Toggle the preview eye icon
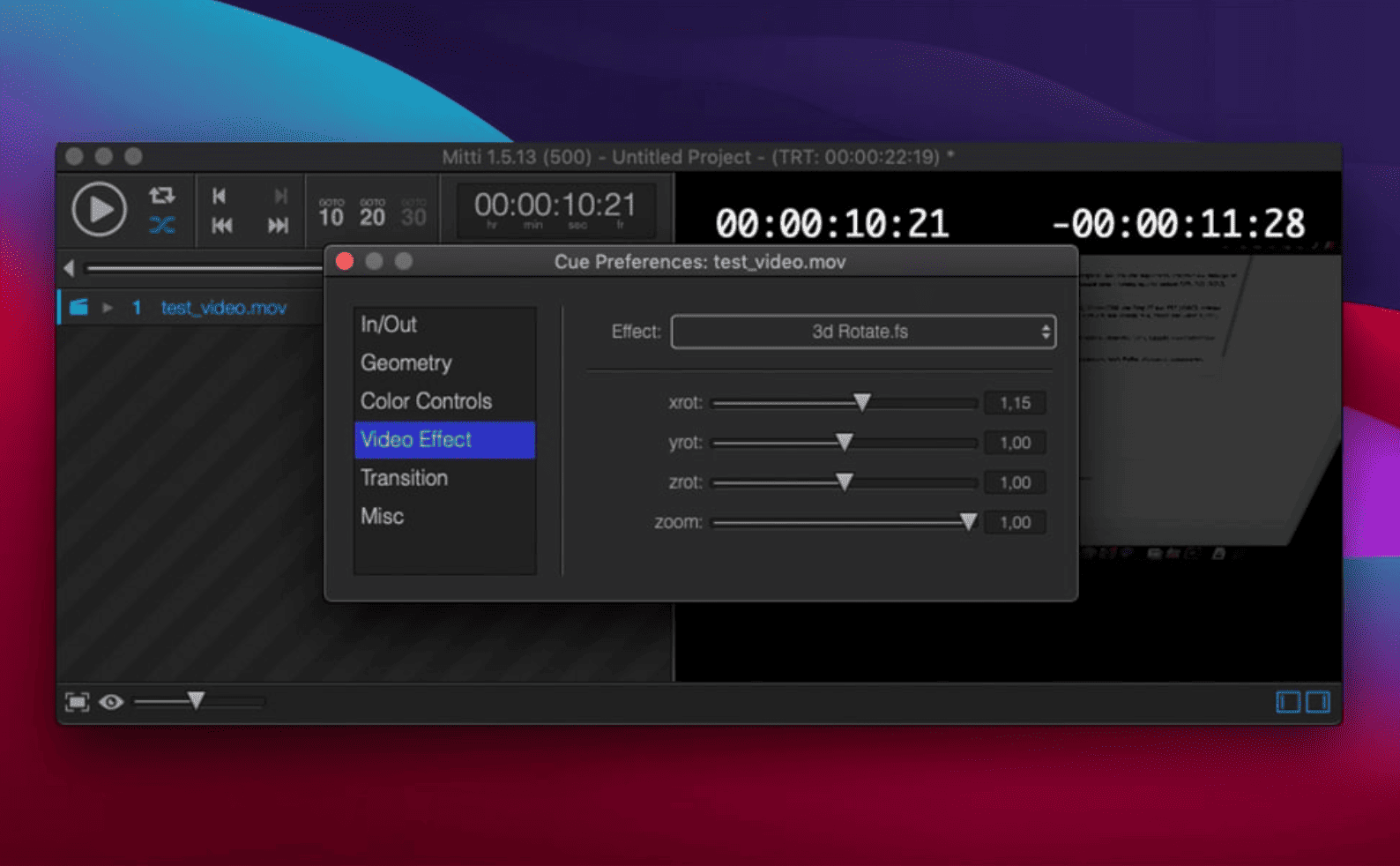 (x=111, y=702)
